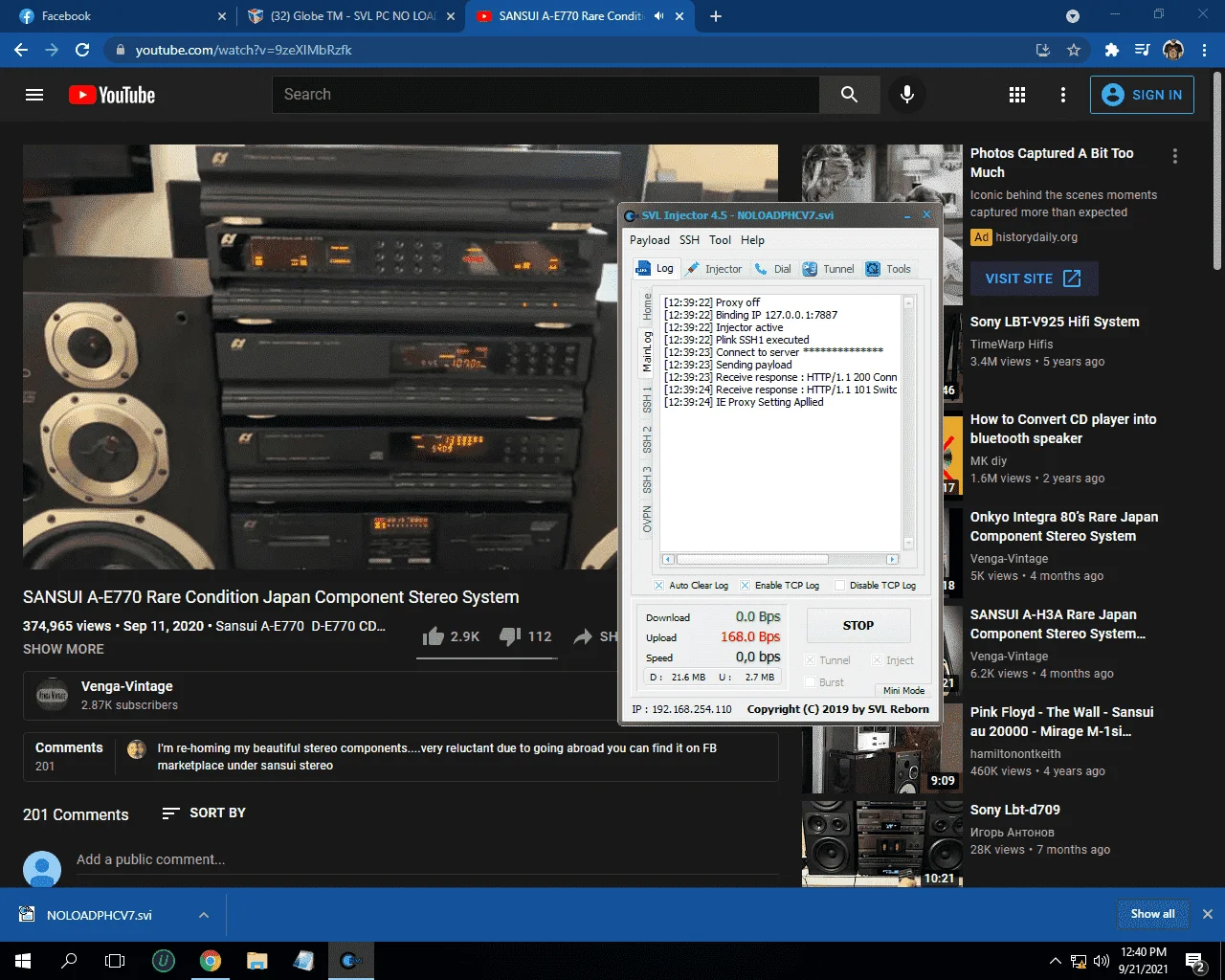
Task: Open Windows Start menu
Action: click(23, 961)
